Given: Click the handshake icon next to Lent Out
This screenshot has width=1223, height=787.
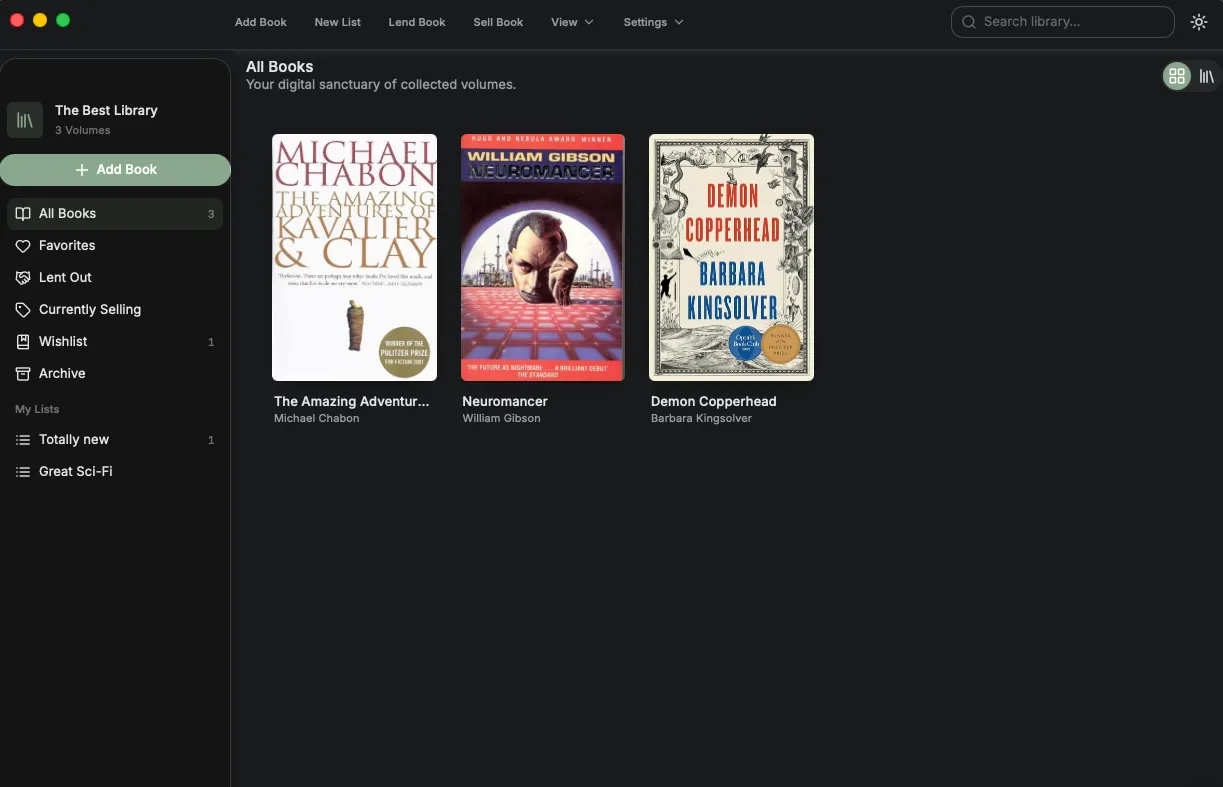Looking at the screenshot, I should (23, 278).
